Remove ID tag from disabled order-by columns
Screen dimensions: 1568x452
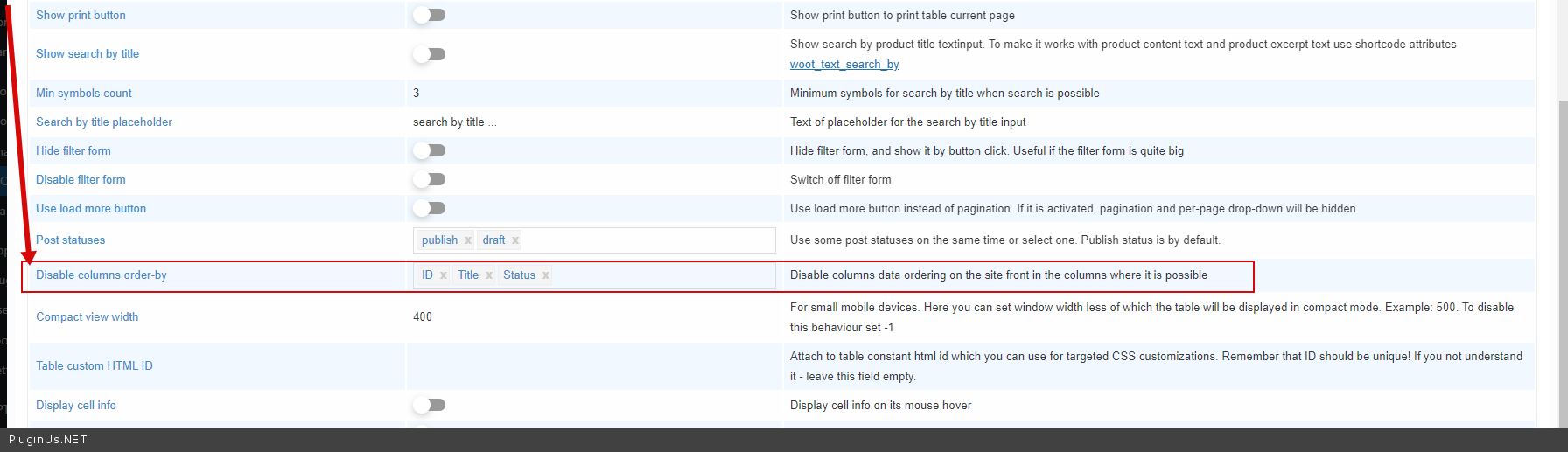point(444,275)
